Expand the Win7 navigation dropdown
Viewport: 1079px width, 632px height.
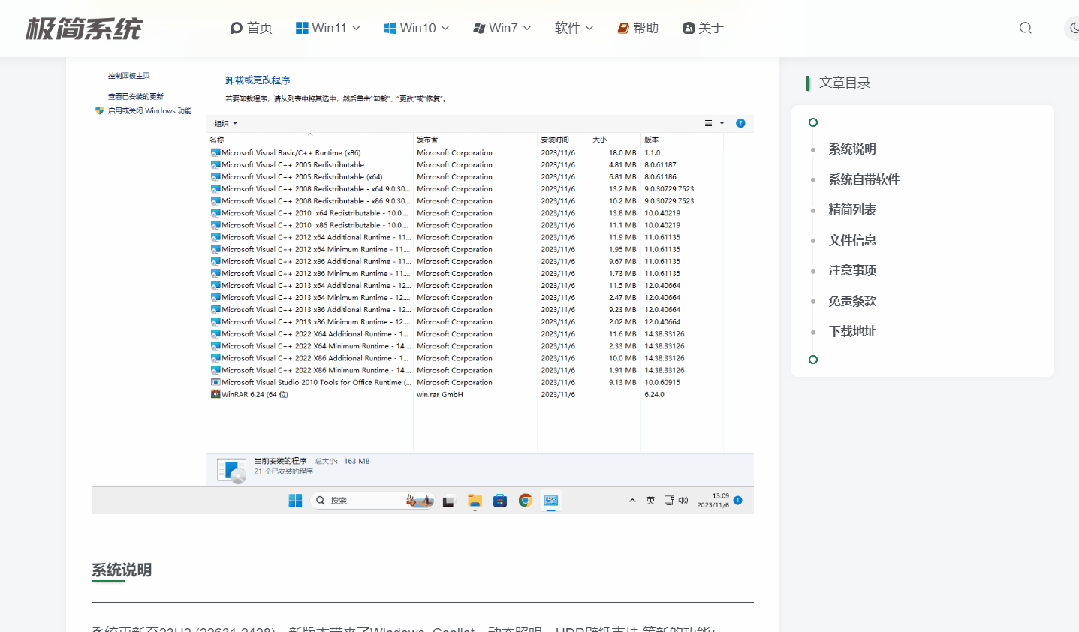point(502,28)
